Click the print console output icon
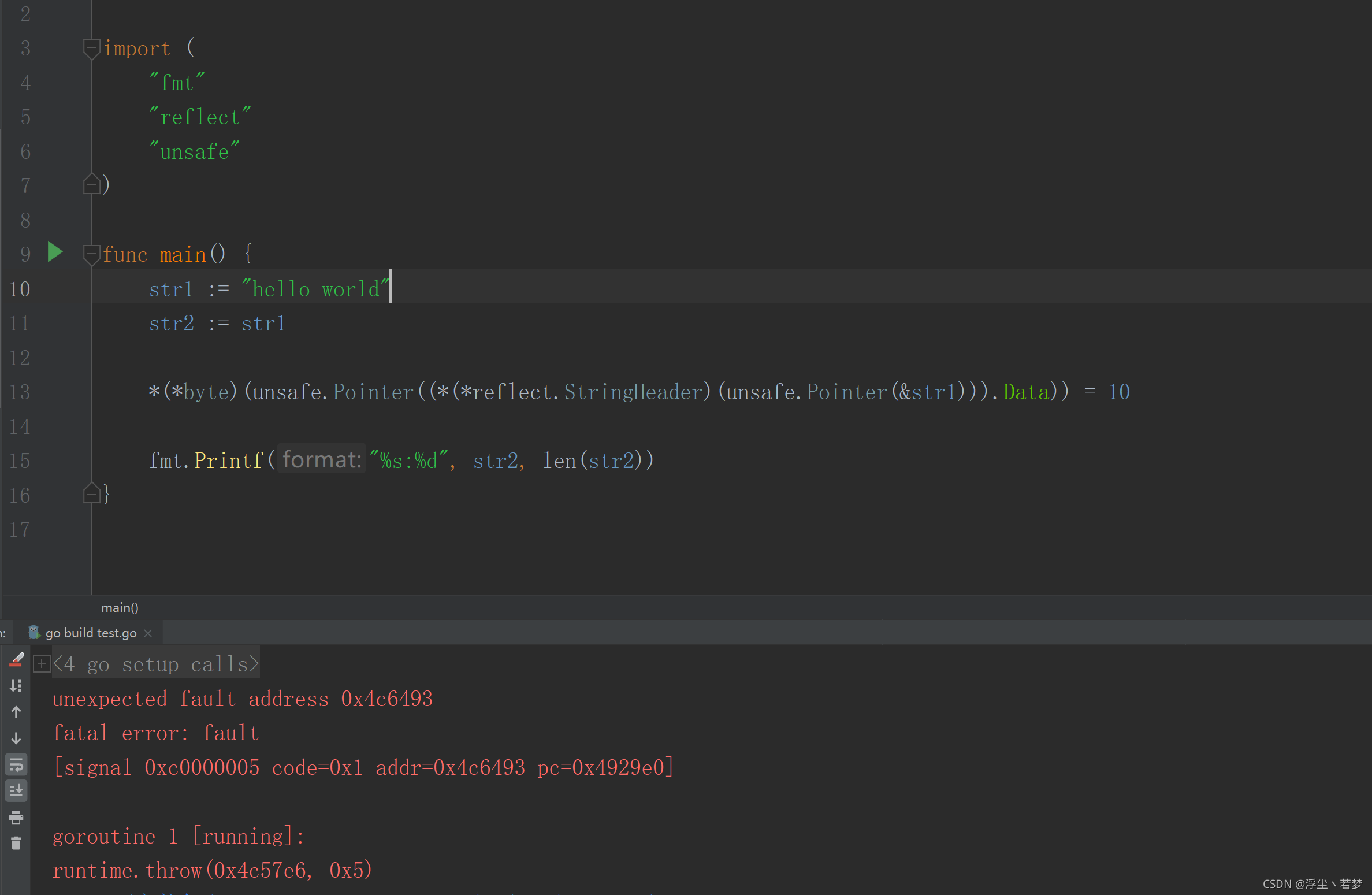Viewport: 1372px width, 895px height. (16, 817)
